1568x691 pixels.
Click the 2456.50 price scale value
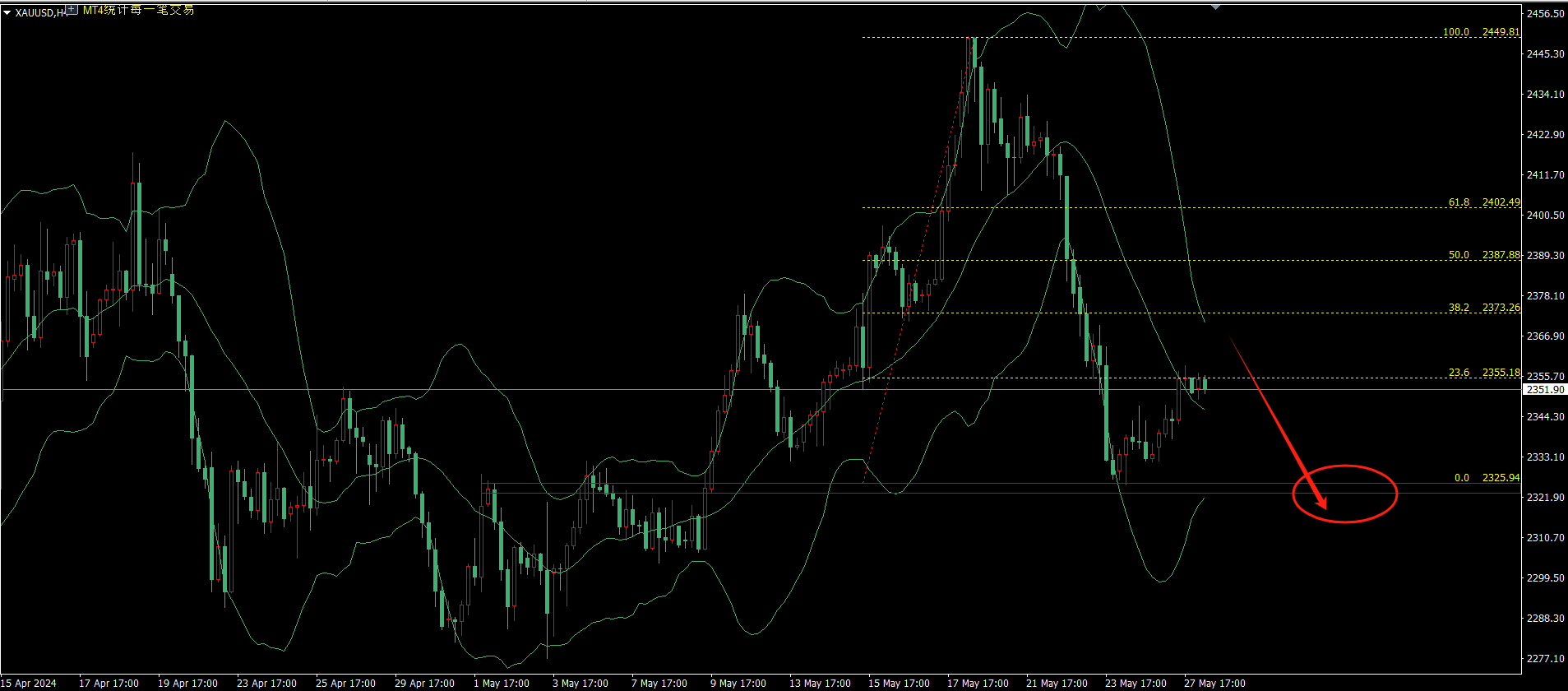[x=1545, y=14]
